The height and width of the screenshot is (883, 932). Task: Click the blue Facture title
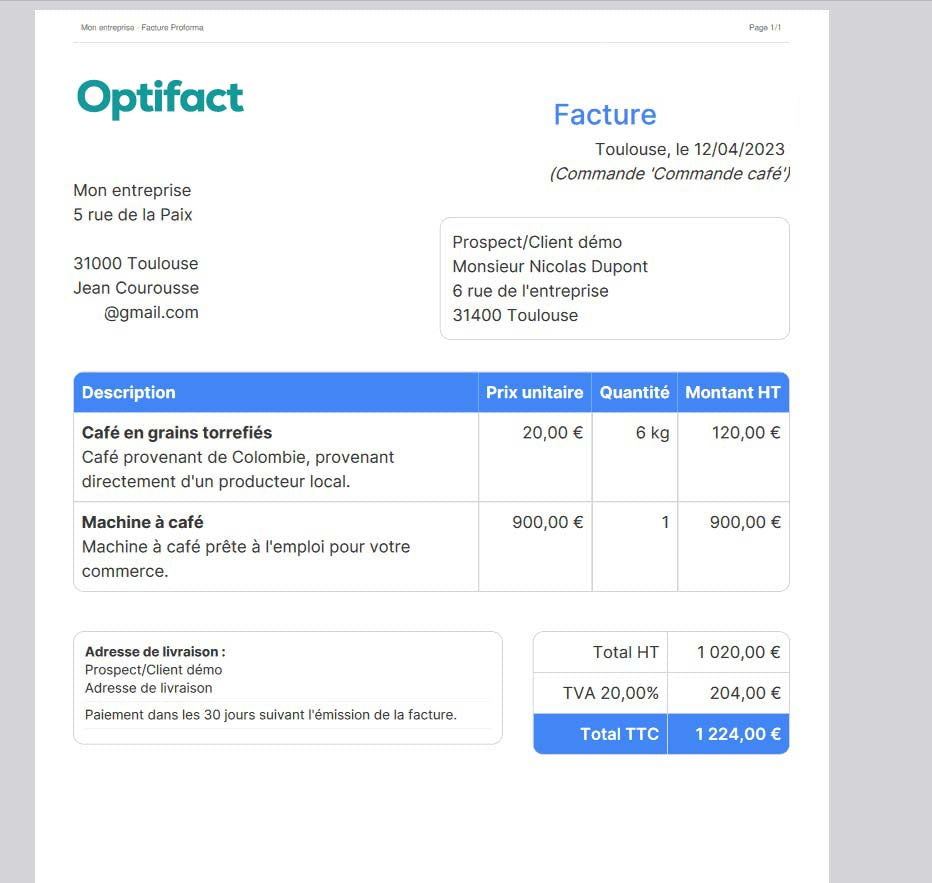604,115
